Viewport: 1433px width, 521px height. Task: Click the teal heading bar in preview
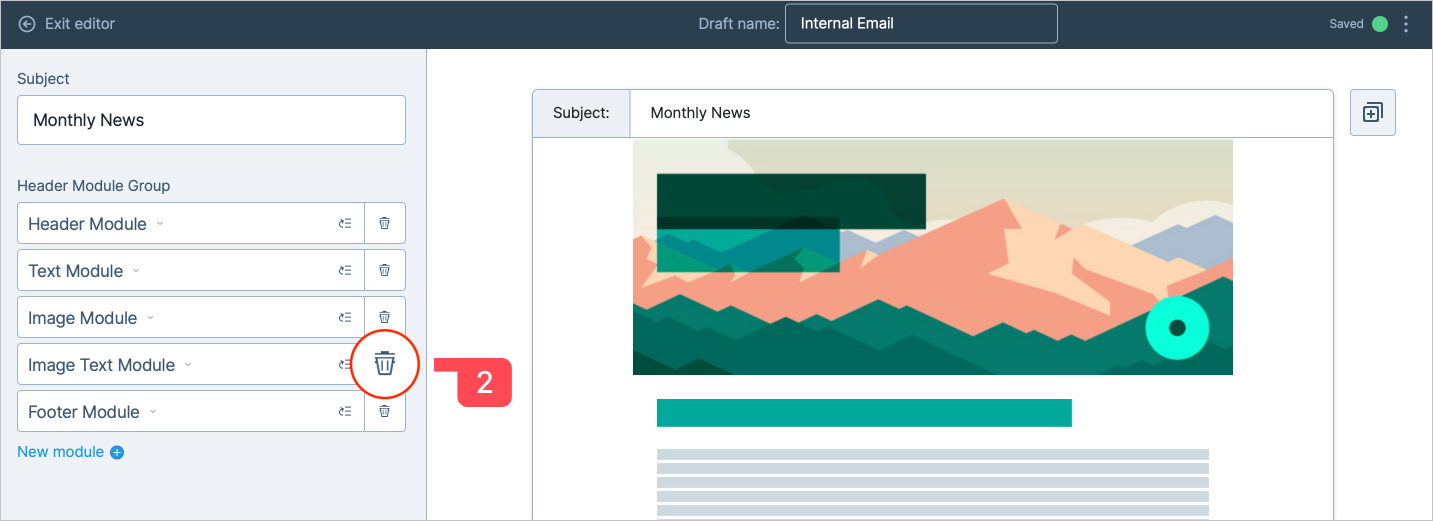click(864, 413)
